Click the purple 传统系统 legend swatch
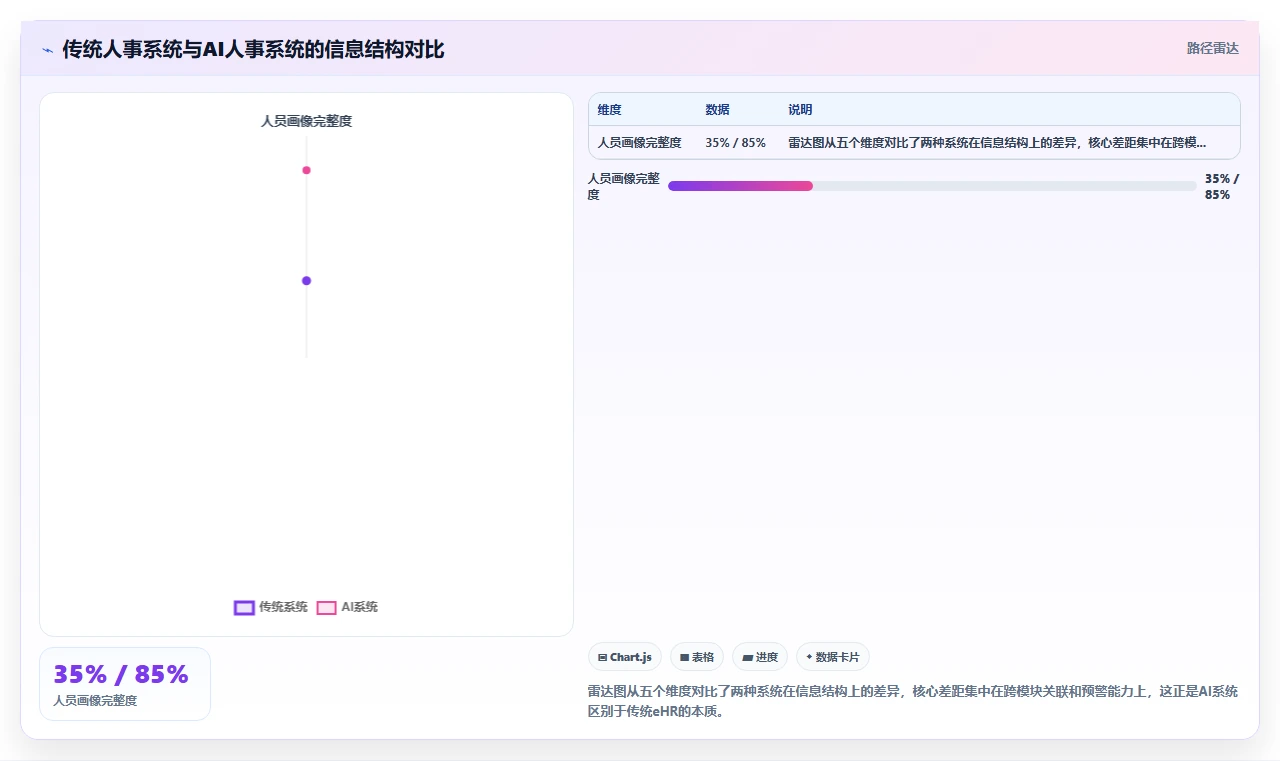 click(244, 608)
